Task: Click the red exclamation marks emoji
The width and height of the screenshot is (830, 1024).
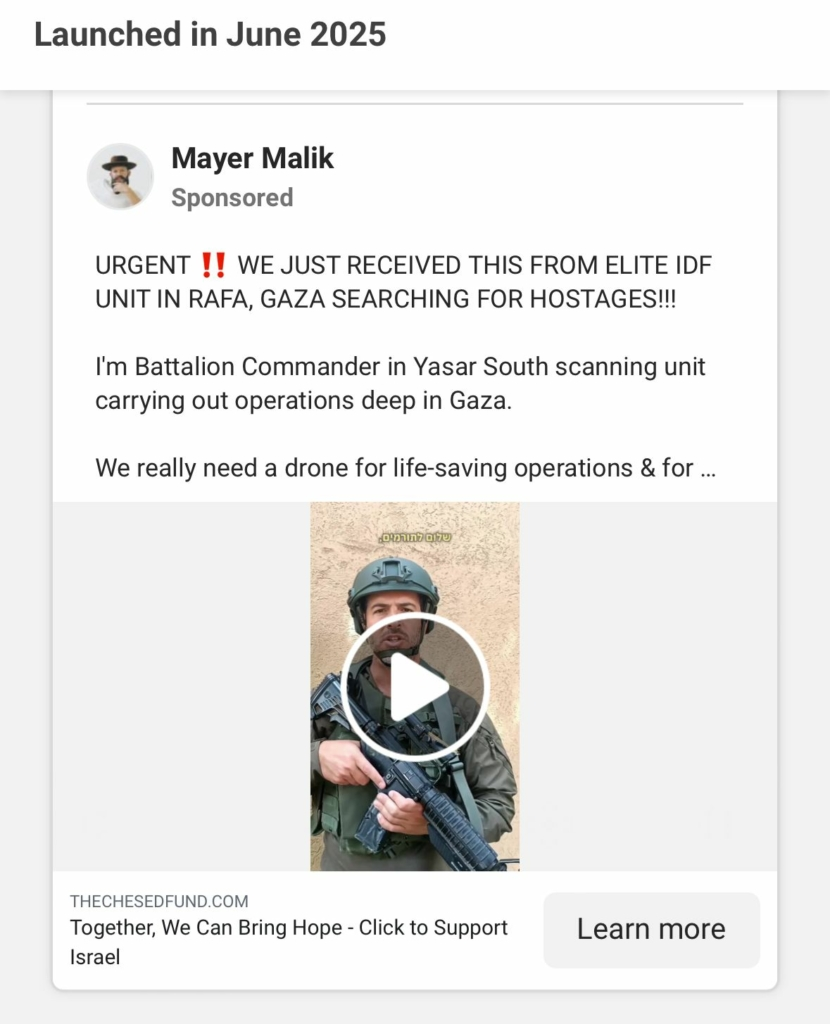Action: 214,265
